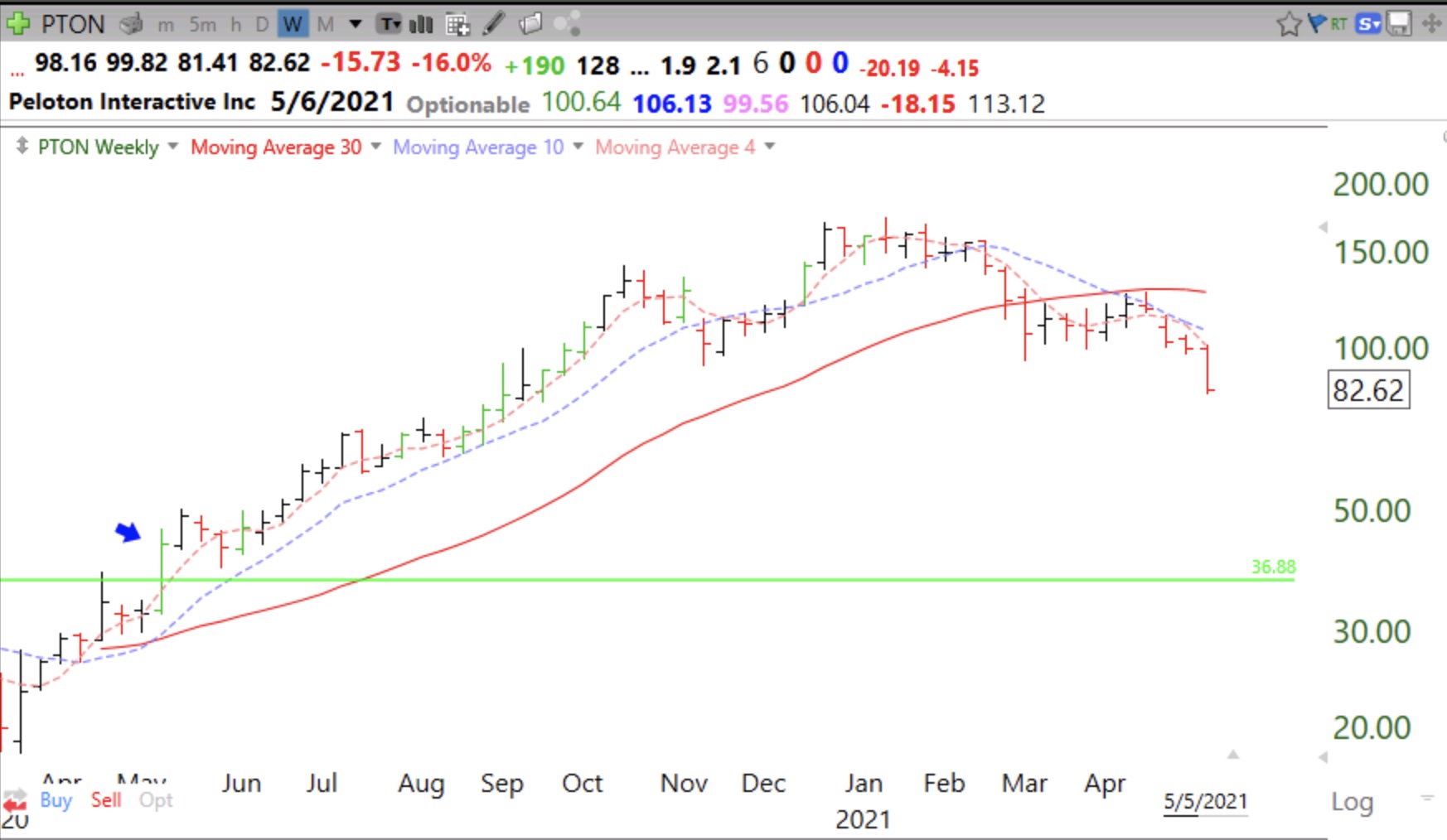Open the folder chart templates icon
Image resolution: width=1447 pixels, height=840 pixels.
pyautogui.click(x=530, y=23)
